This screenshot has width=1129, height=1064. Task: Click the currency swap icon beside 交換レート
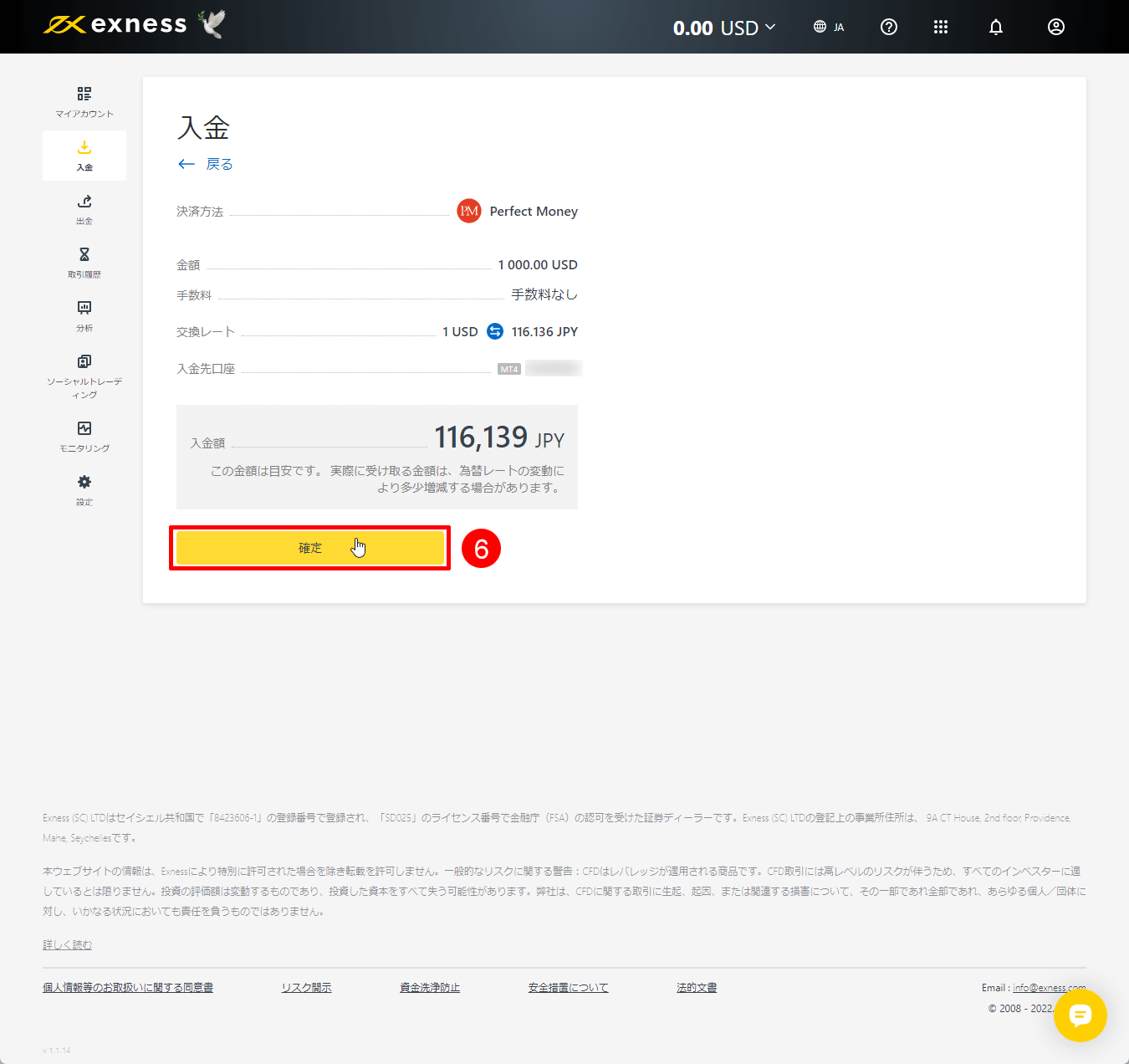tap(495, 331)
